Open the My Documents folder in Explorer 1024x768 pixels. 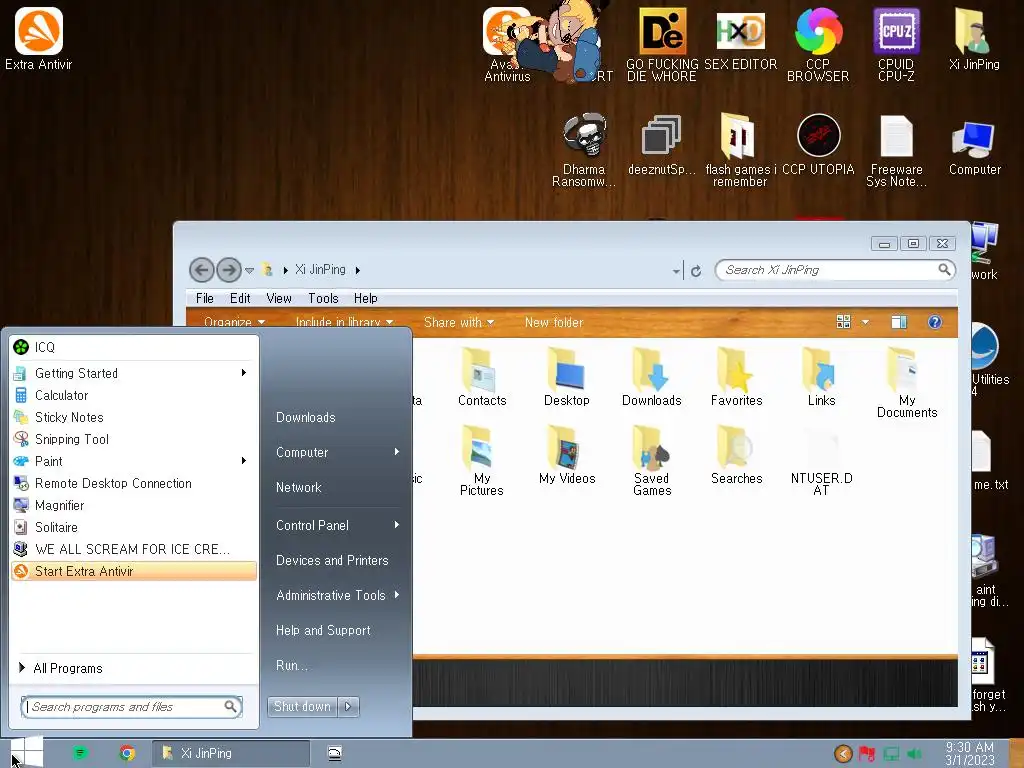tap(906, 383)
